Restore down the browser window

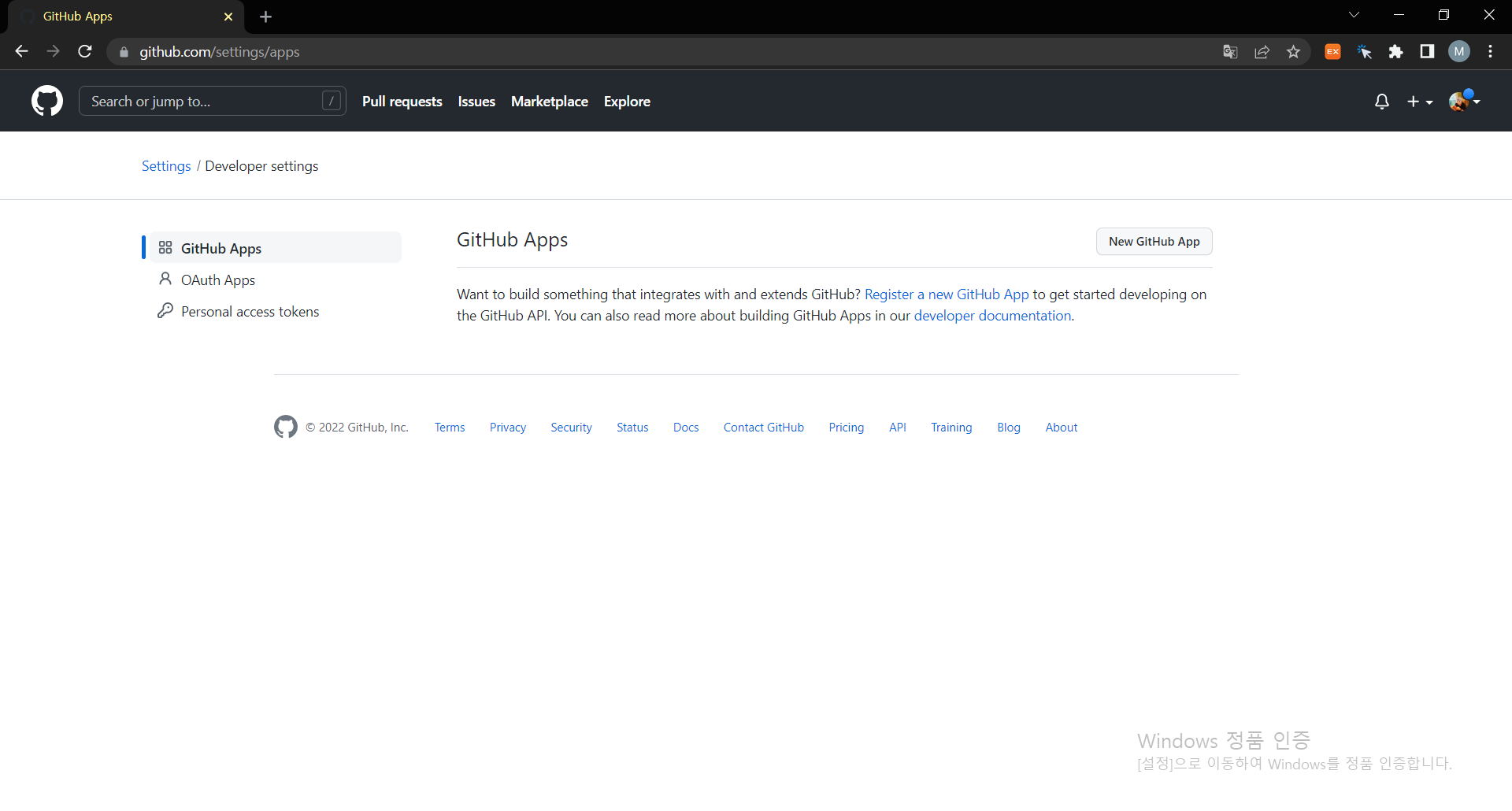pyautogui.click(x=1443, y=15)
